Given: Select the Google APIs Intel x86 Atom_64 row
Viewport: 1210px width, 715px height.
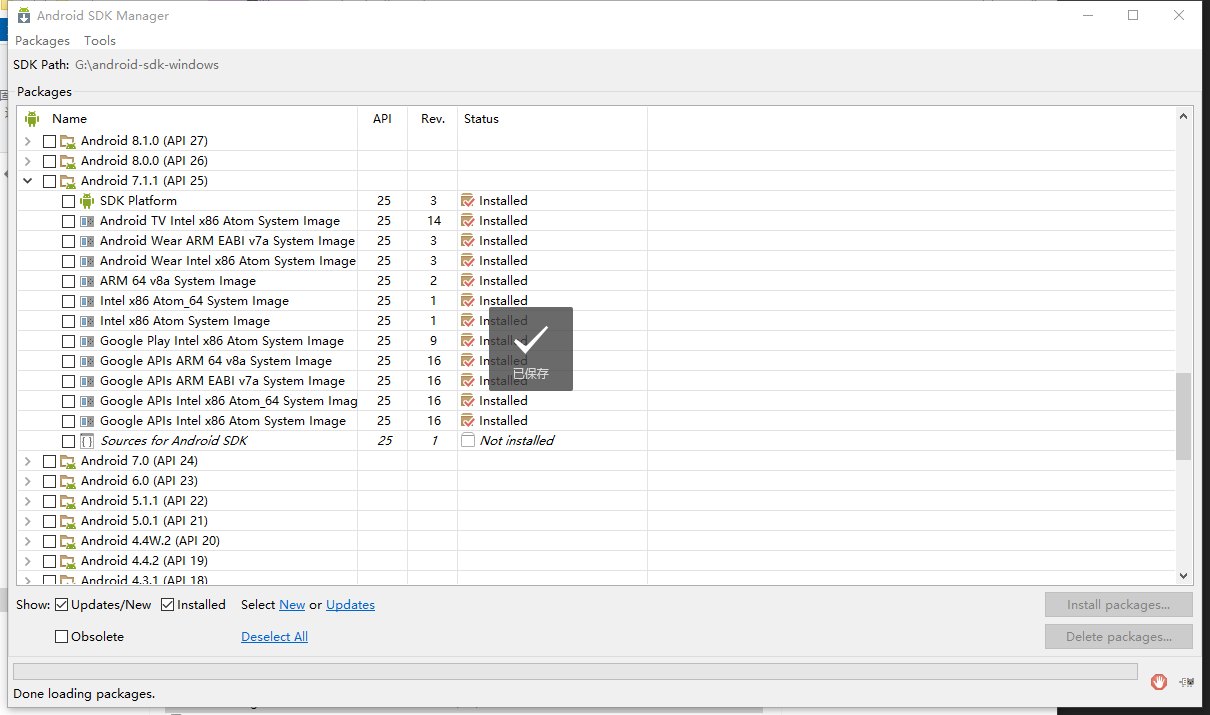Looking at the screenshot, I should click(x=597, y=401).
